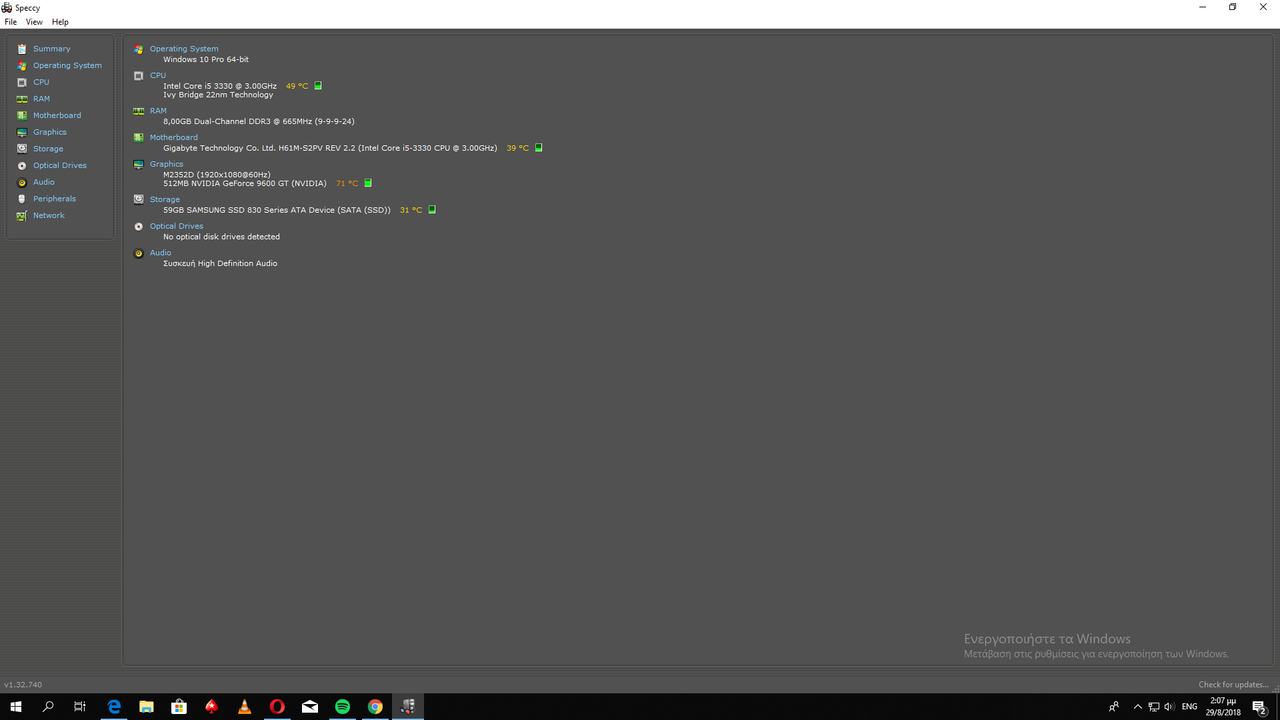Click Intel Core i5 3330 text

220,86
